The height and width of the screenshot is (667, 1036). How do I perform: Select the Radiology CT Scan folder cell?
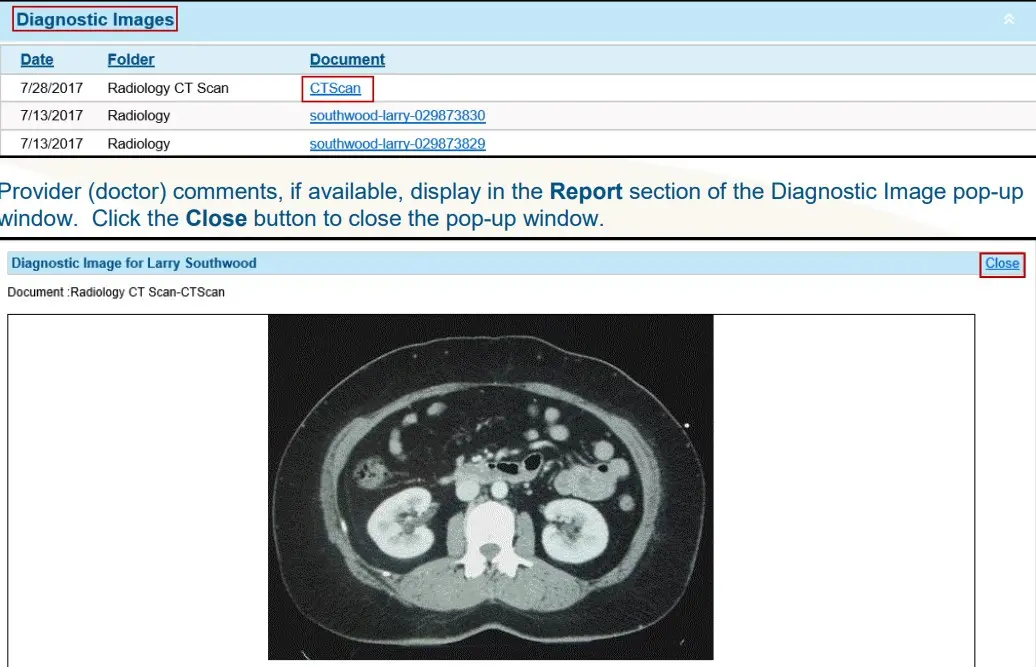click(x=168, y=88)
